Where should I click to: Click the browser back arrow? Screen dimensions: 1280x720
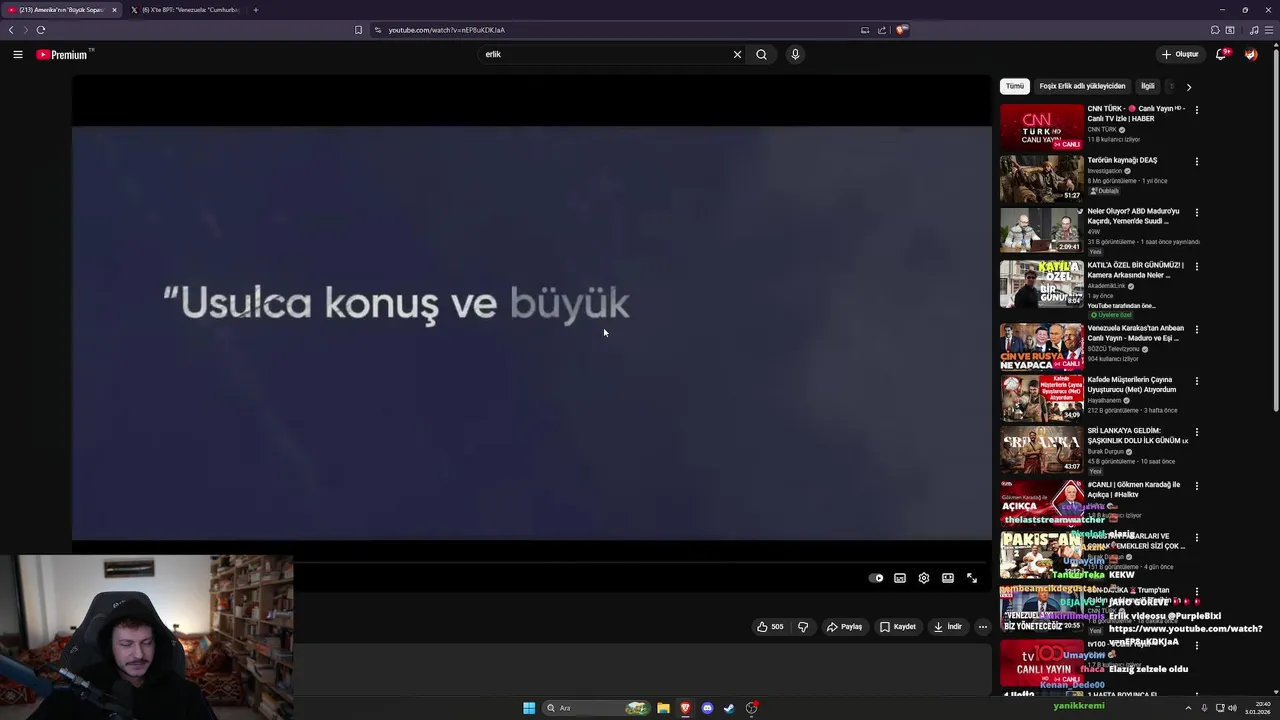coord(11,30)
